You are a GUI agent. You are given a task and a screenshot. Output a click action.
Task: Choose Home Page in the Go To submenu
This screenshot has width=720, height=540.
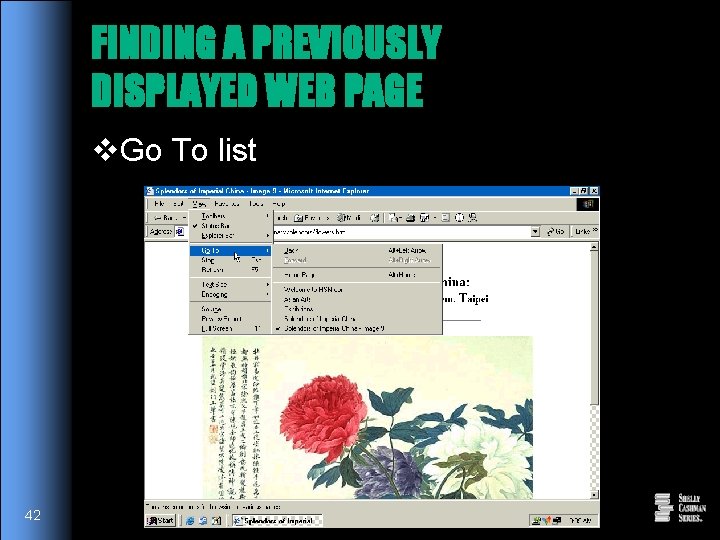[x=357, y=275]
